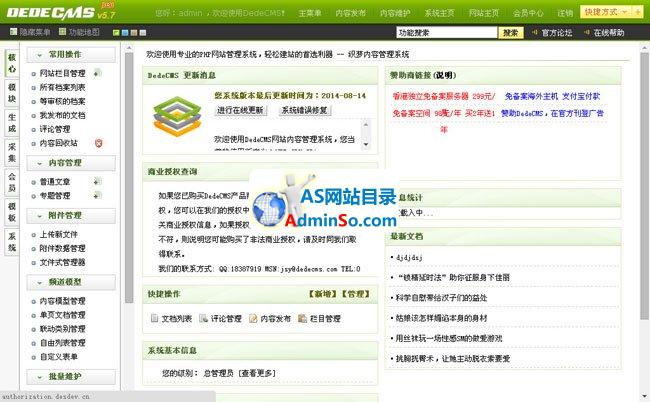
Task: Click the DedeCMS v5.7 logo
Action: point(61,12)
